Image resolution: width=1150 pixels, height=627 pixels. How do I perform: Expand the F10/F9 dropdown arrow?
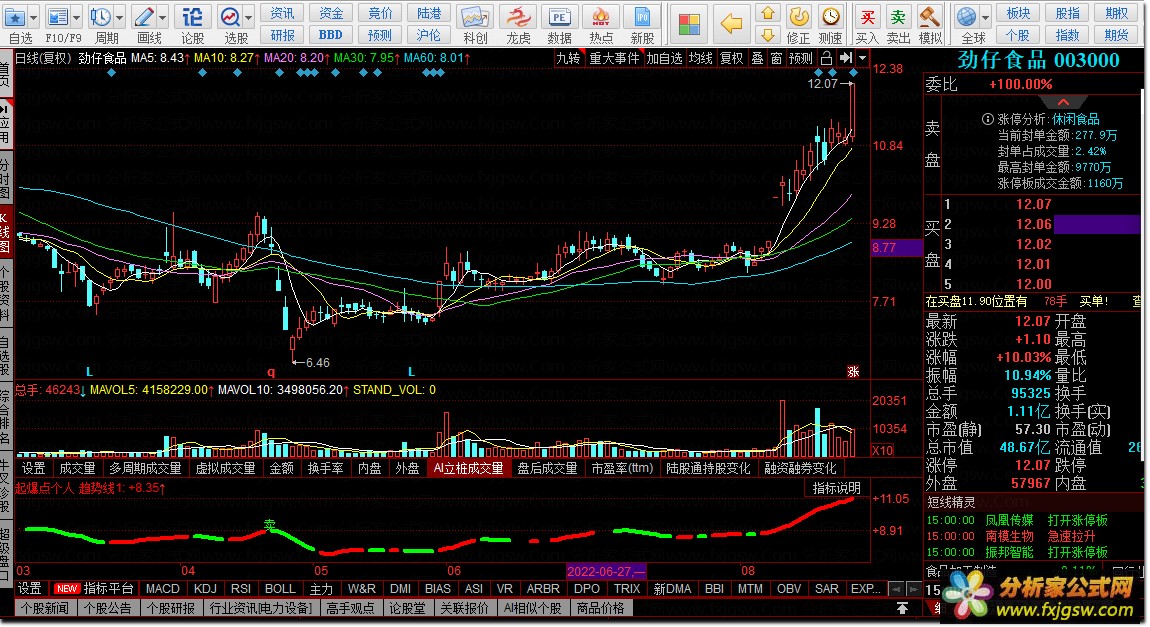pos(76,18)
